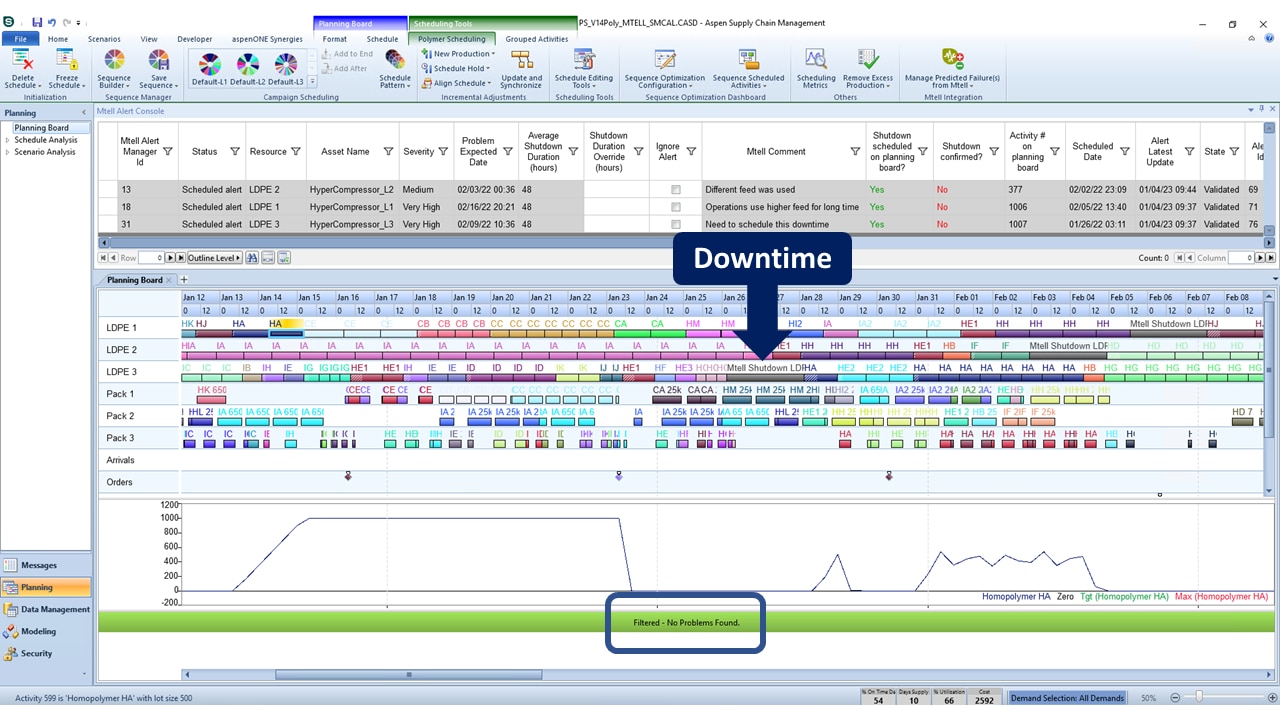Viewport: 1280px width, 720px height.
Task: Open Scheduling Metrics
Action: point(816,68)
